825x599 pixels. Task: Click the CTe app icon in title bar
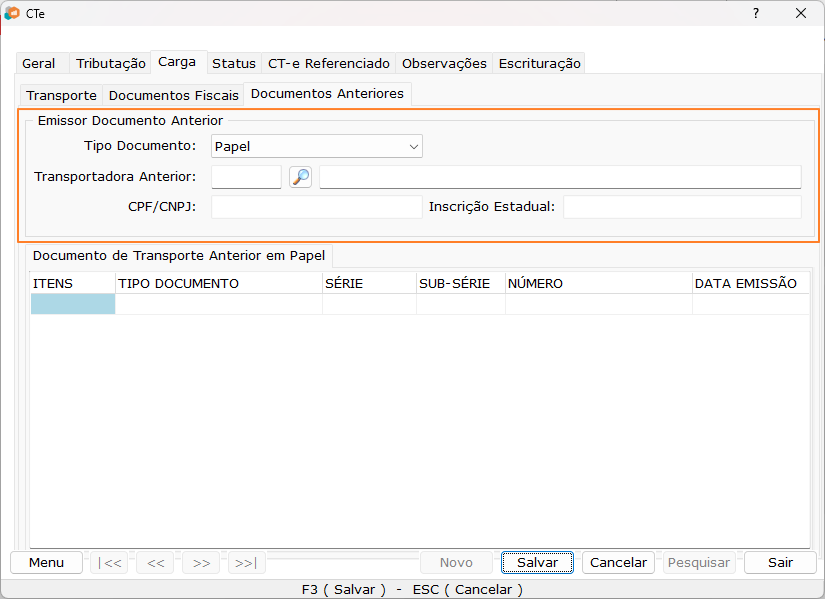coord(12,13)
